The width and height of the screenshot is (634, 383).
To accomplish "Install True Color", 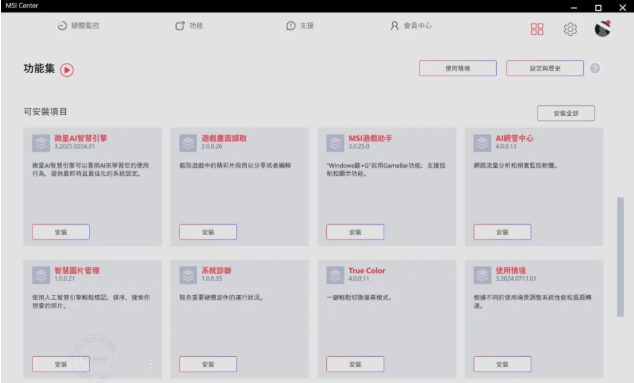I will coord(355,364).
